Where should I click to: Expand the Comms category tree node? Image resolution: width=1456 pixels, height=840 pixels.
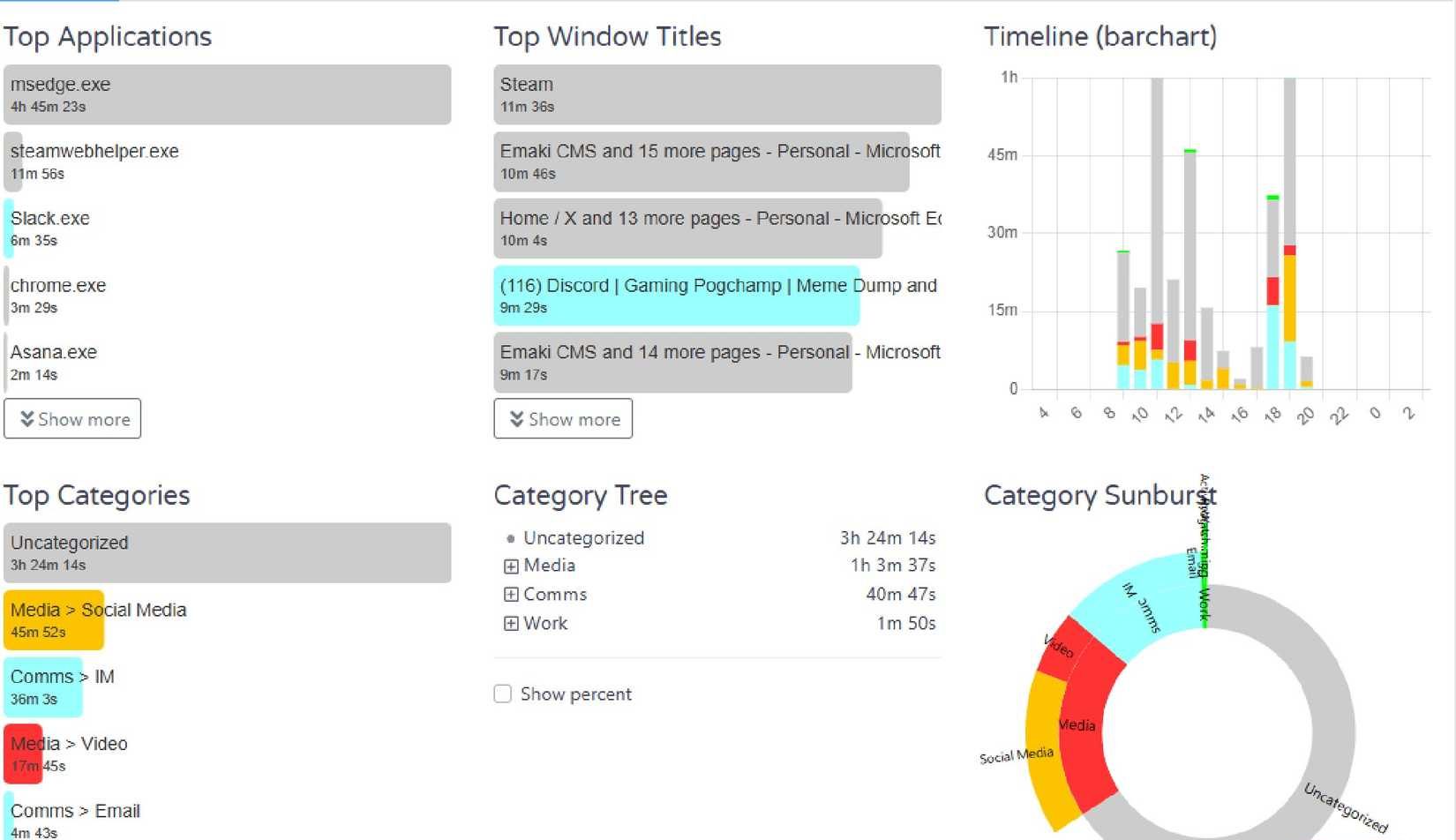tap(511, 595)
